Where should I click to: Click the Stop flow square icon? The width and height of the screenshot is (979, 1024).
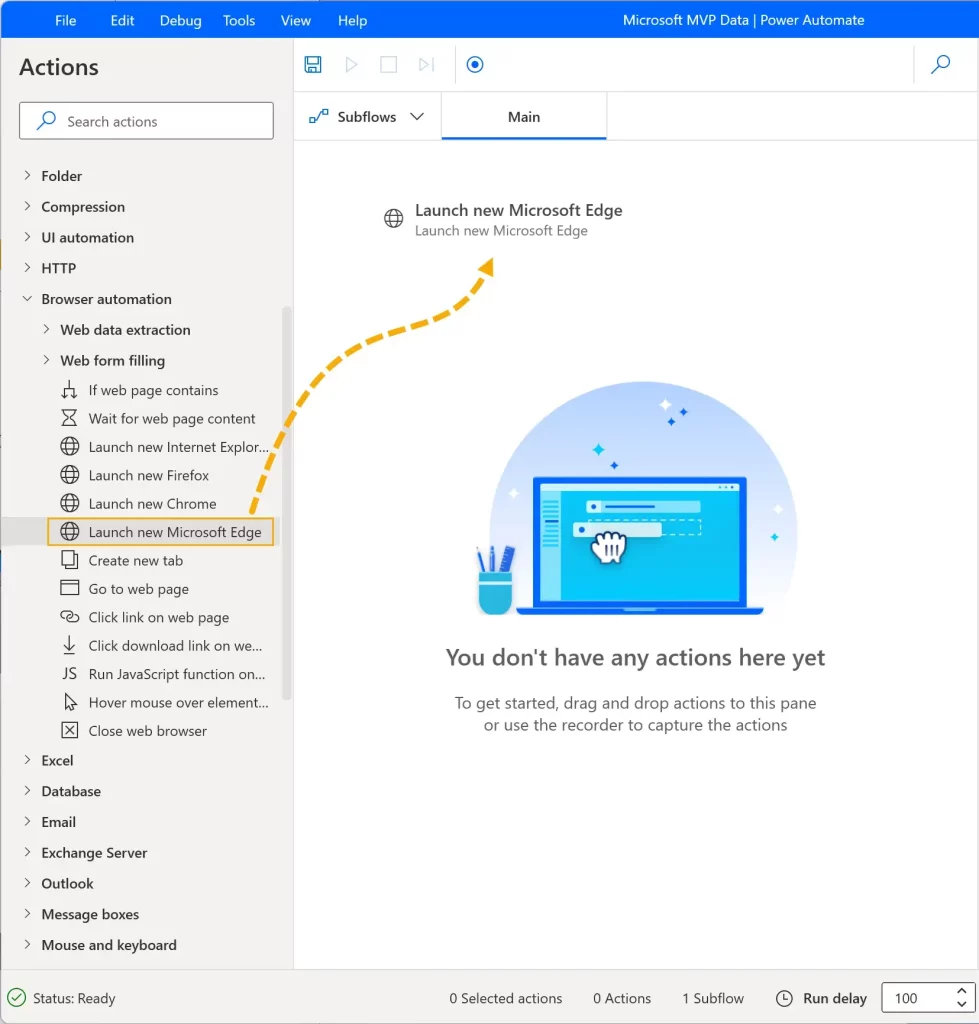click(388, 65)
